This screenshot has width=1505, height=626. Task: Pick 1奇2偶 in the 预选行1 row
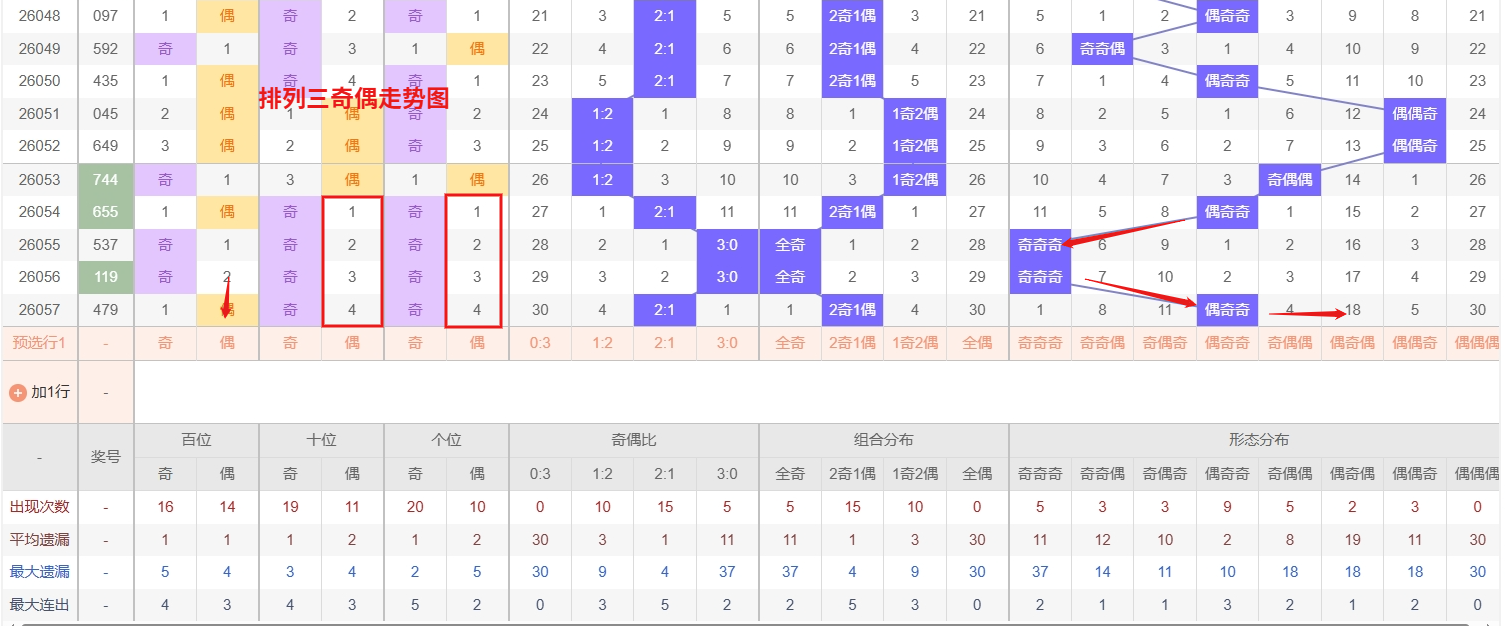915,343
